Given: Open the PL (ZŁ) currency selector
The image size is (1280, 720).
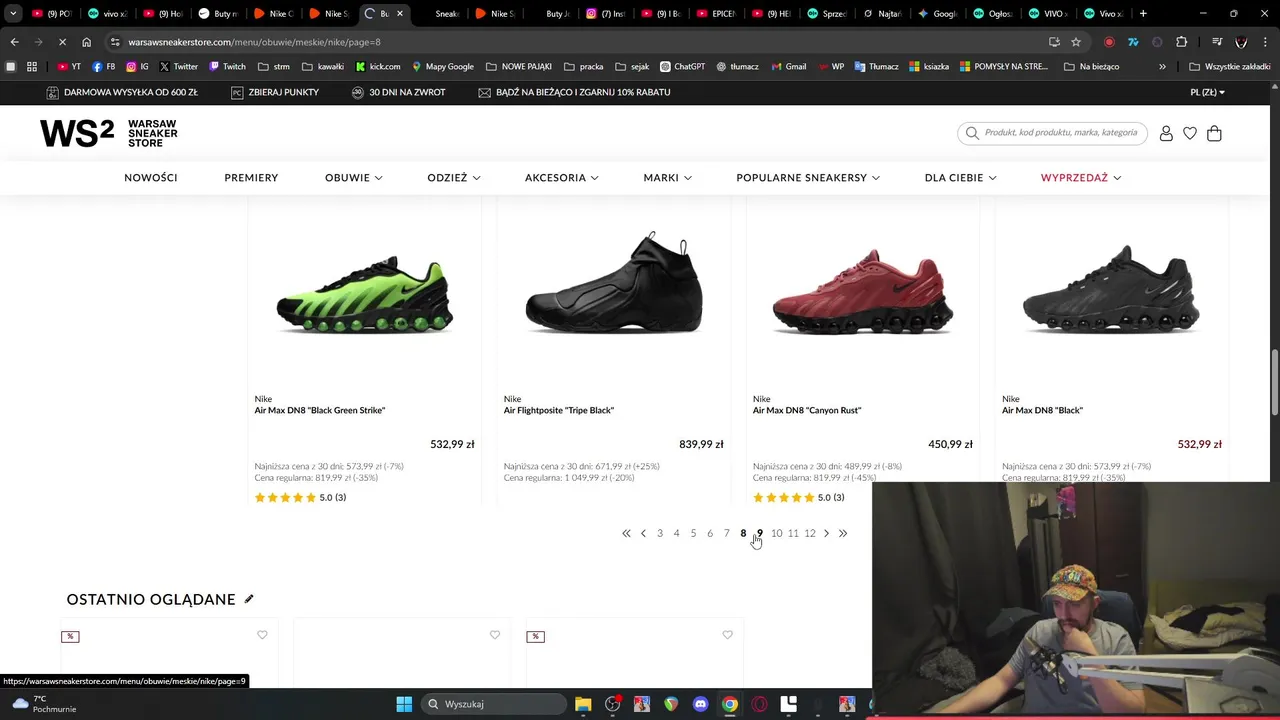Looking at the screenshot, I should coord(1207,92).
